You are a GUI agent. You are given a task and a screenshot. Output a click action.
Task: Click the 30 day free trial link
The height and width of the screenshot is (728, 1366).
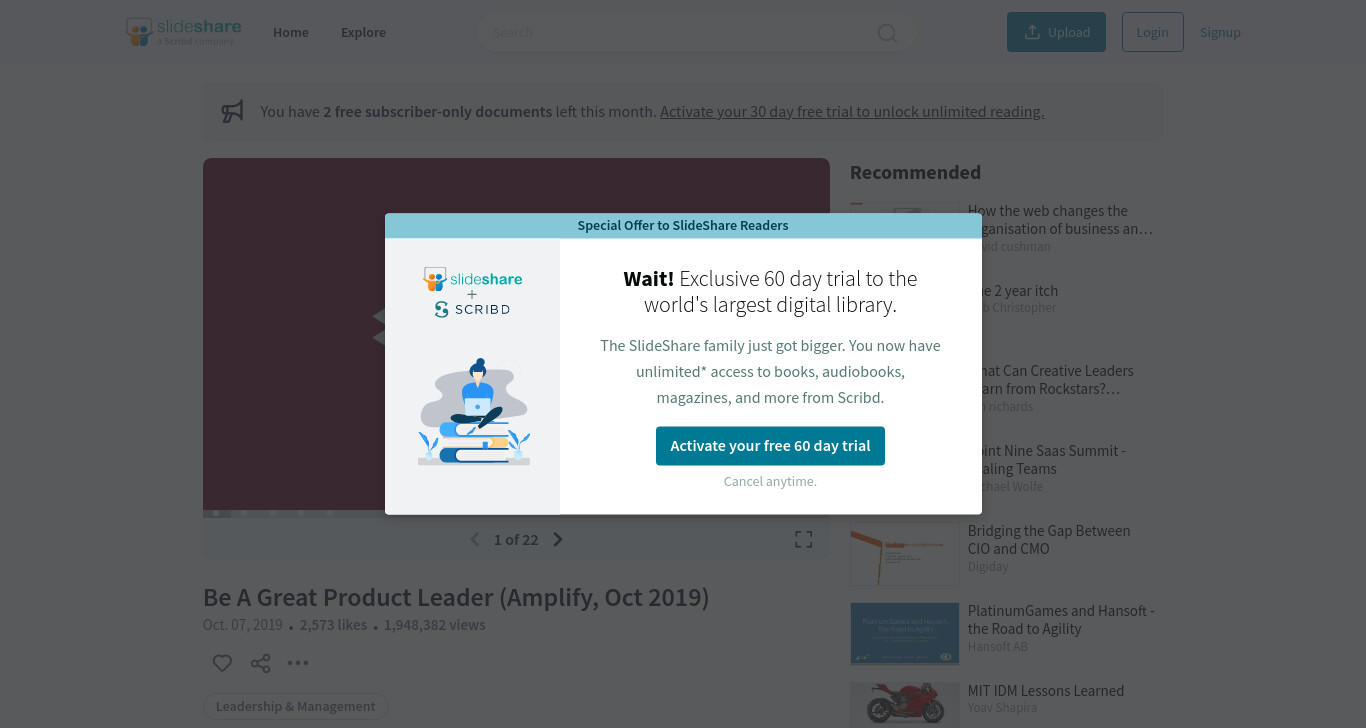852,112
